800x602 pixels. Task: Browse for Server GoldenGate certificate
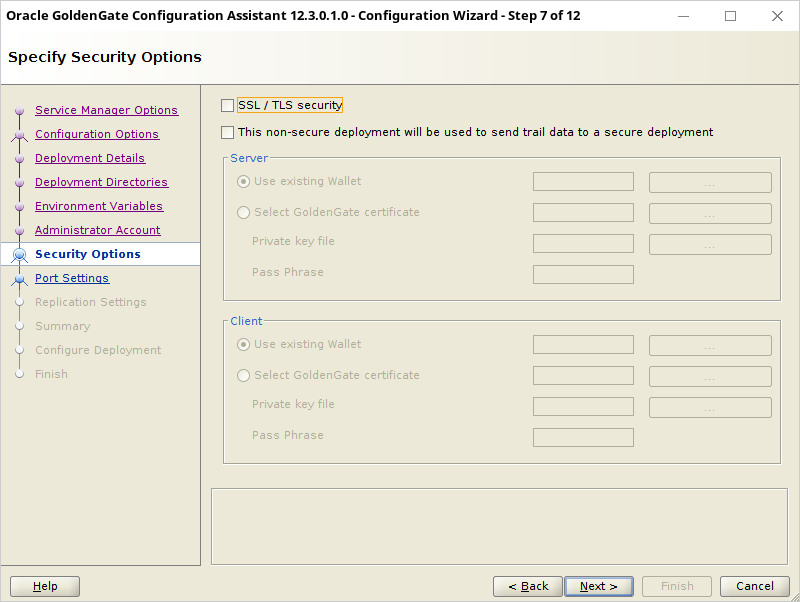pos(710,214)
